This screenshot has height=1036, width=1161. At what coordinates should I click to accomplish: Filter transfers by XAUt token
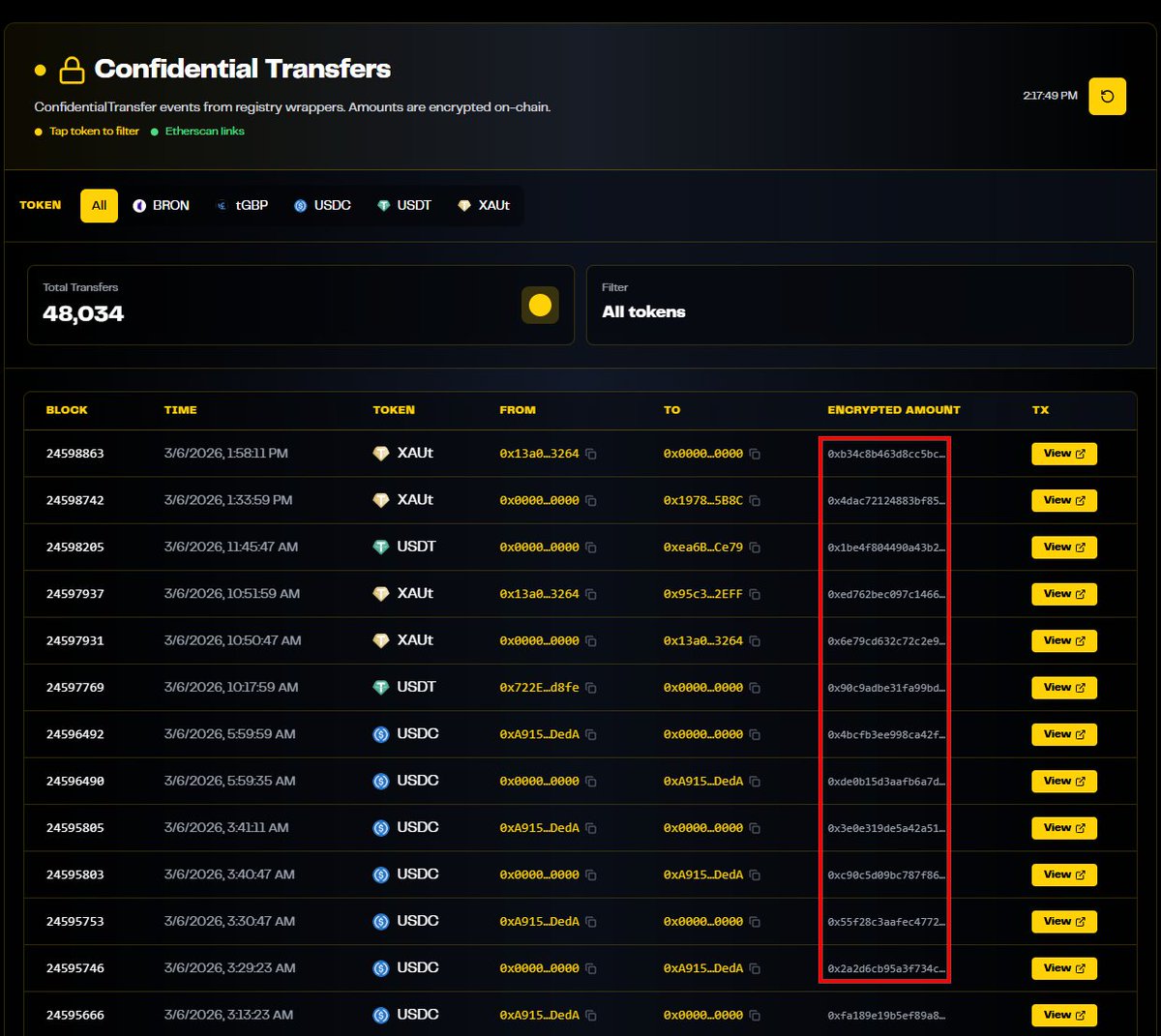484,206
